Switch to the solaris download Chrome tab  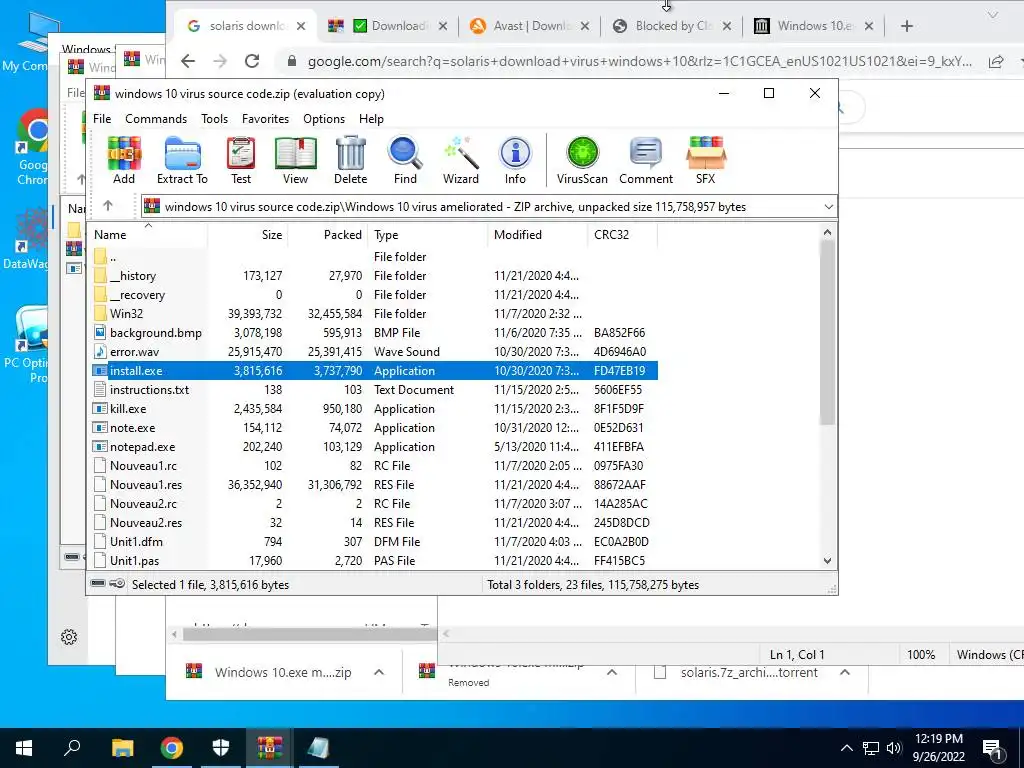click(246, 25)
